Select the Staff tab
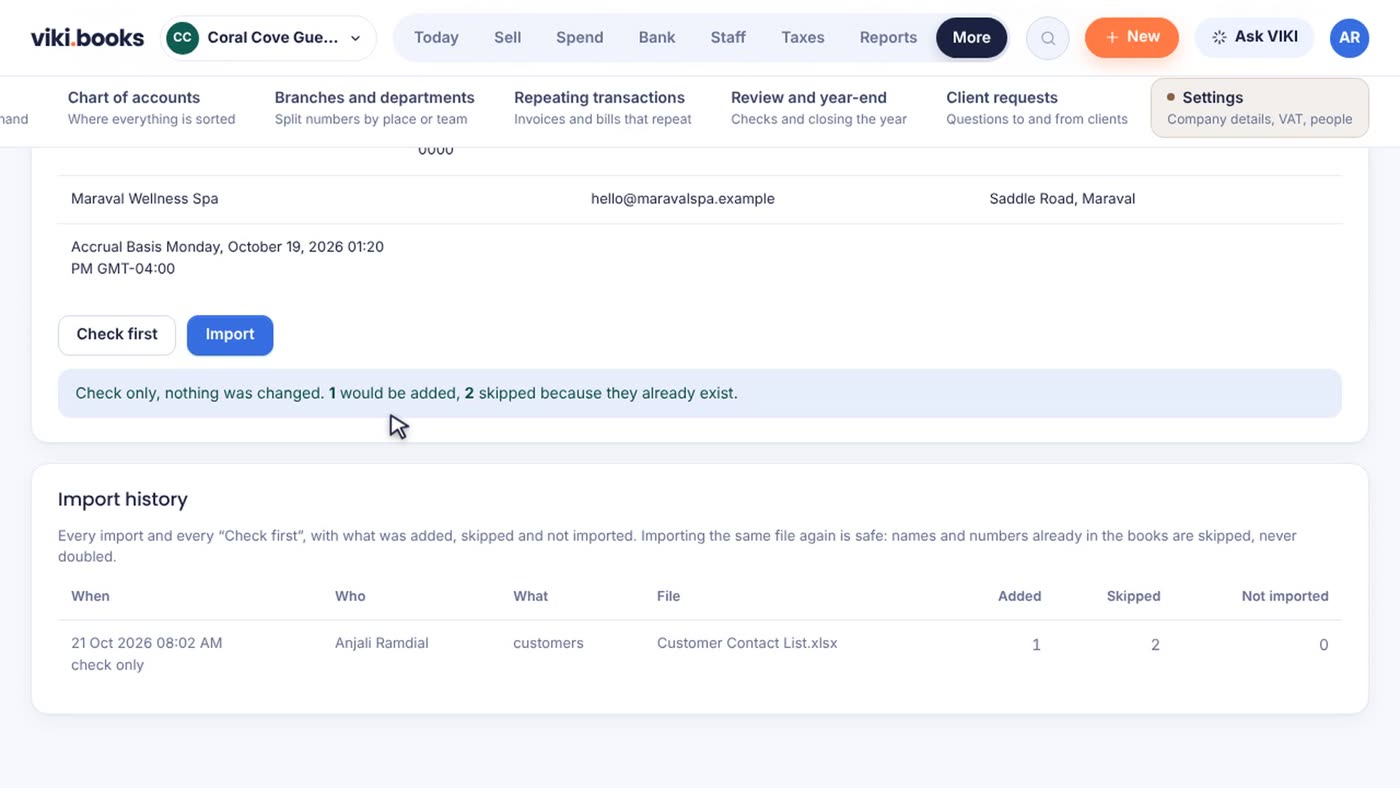This screenshot has width=1400, height=788. [x=728, y=38]
